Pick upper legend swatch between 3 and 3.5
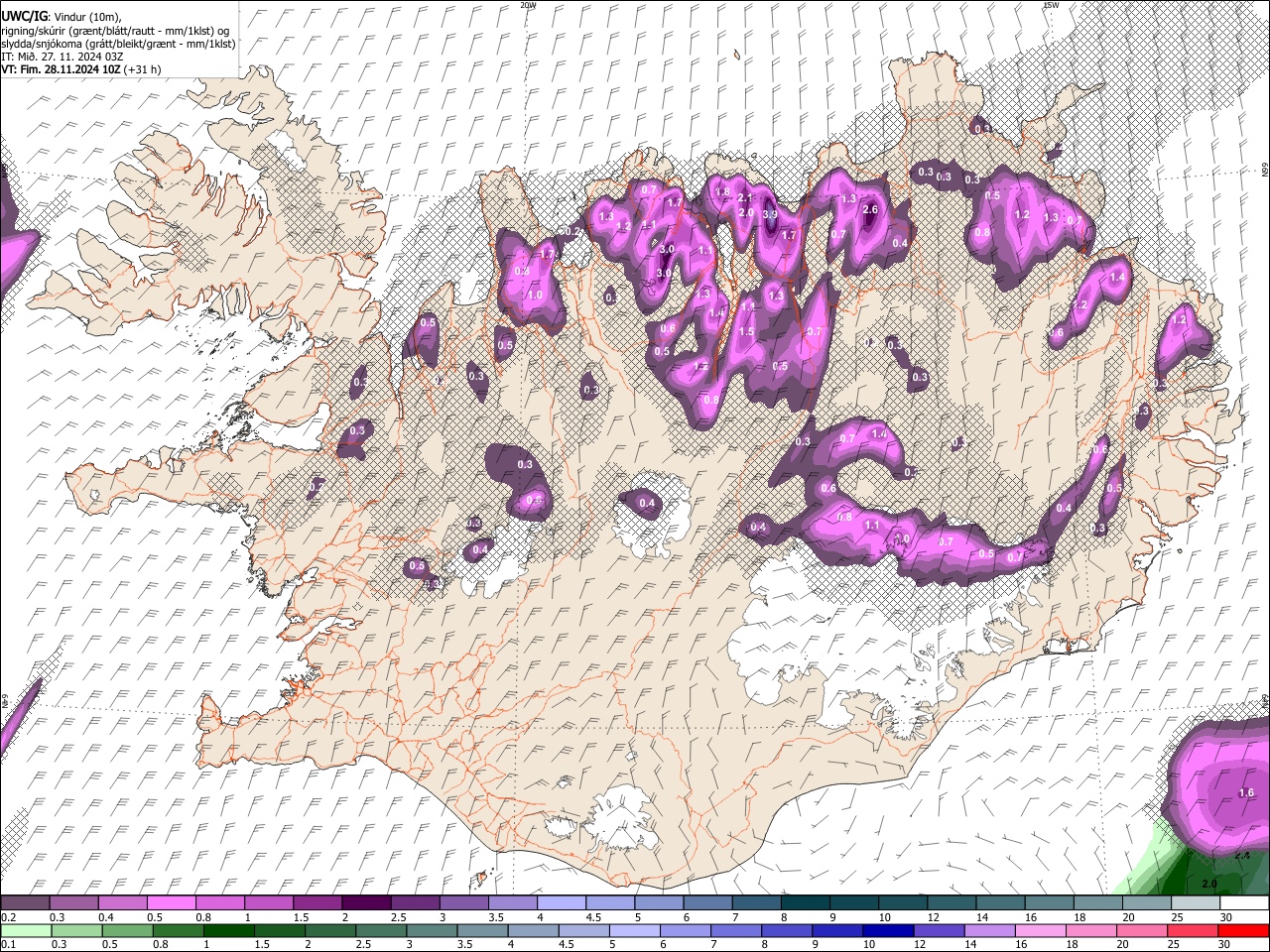Viewport: 1270px width, 952px height. (464, 902)
